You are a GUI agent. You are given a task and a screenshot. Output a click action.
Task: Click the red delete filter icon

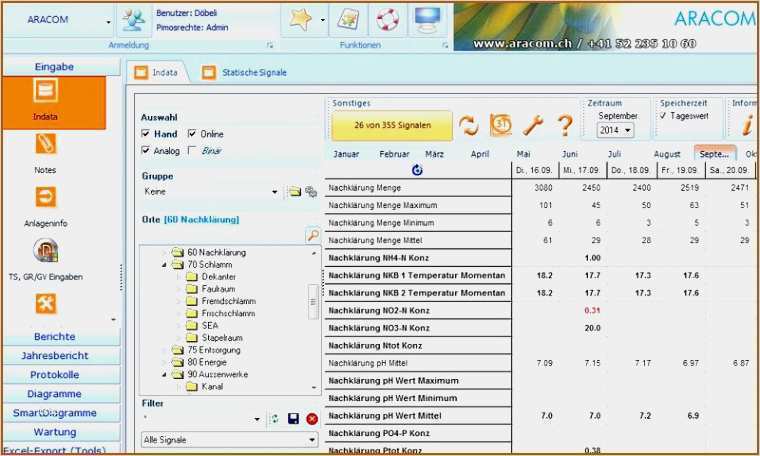312,419
